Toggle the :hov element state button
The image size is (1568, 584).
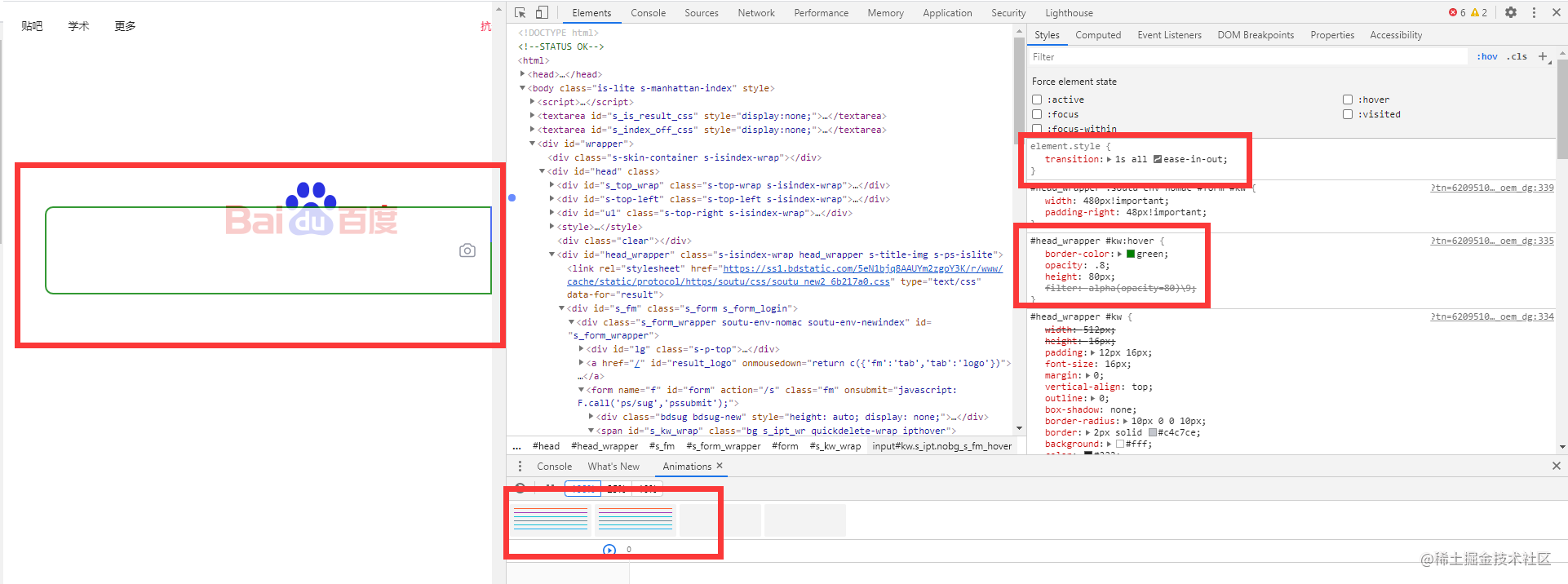(x=1487, y=56)
